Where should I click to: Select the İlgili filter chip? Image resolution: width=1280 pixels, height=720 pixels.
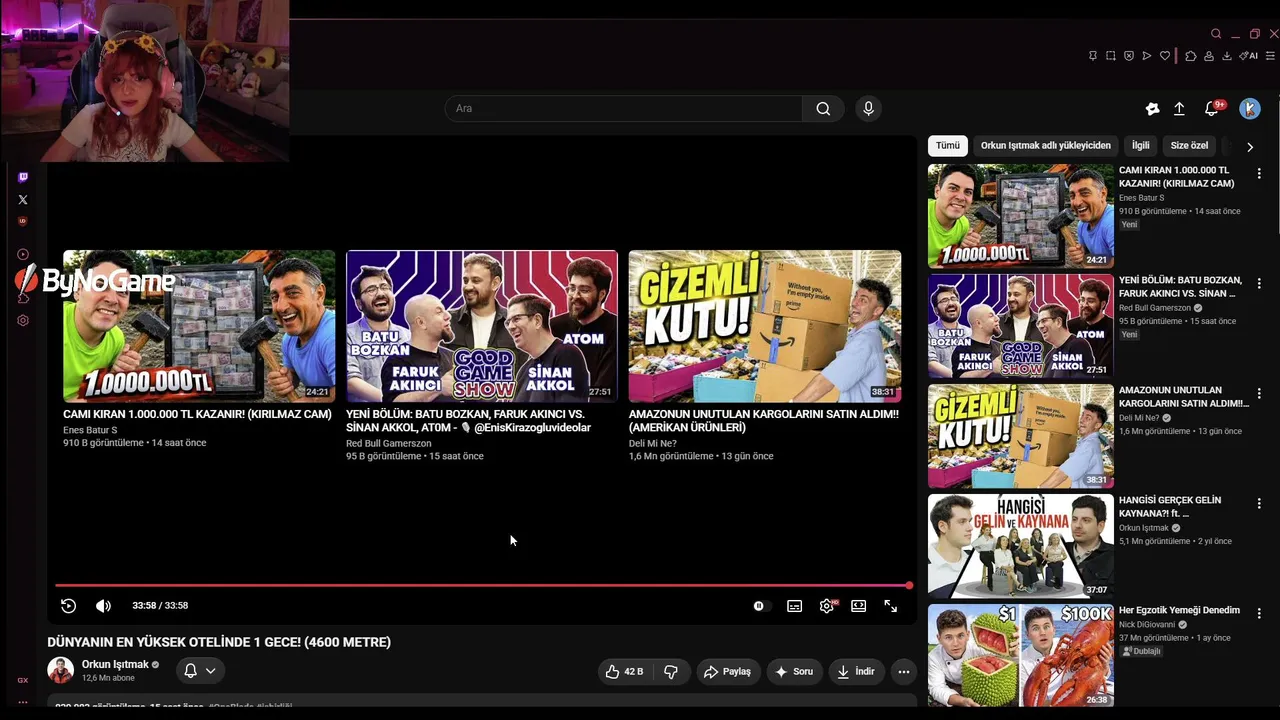(1140, 146)
